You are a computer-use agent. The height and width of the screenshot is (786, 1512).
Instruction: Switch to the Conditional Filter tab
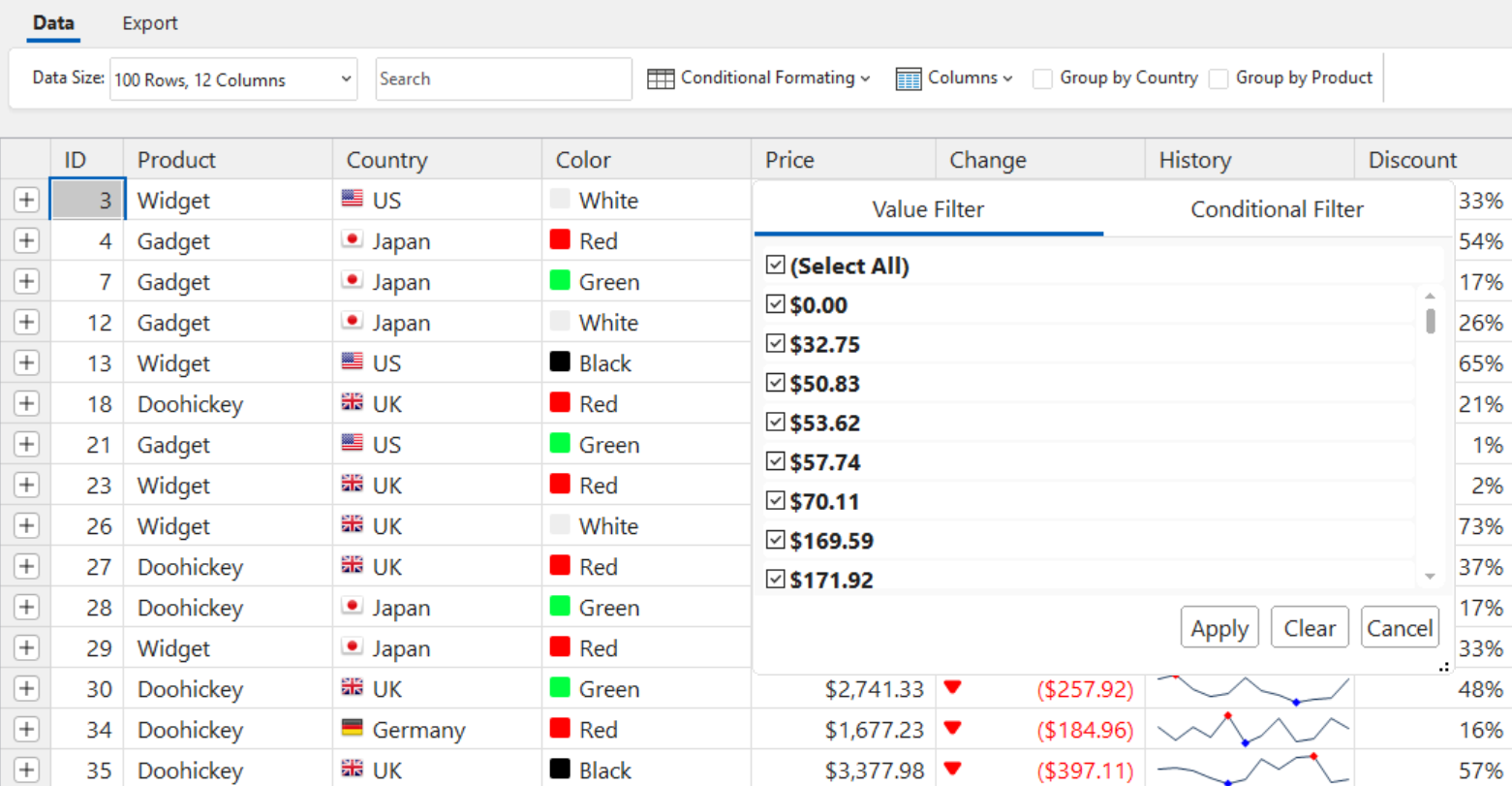(x=1277, y=209)
